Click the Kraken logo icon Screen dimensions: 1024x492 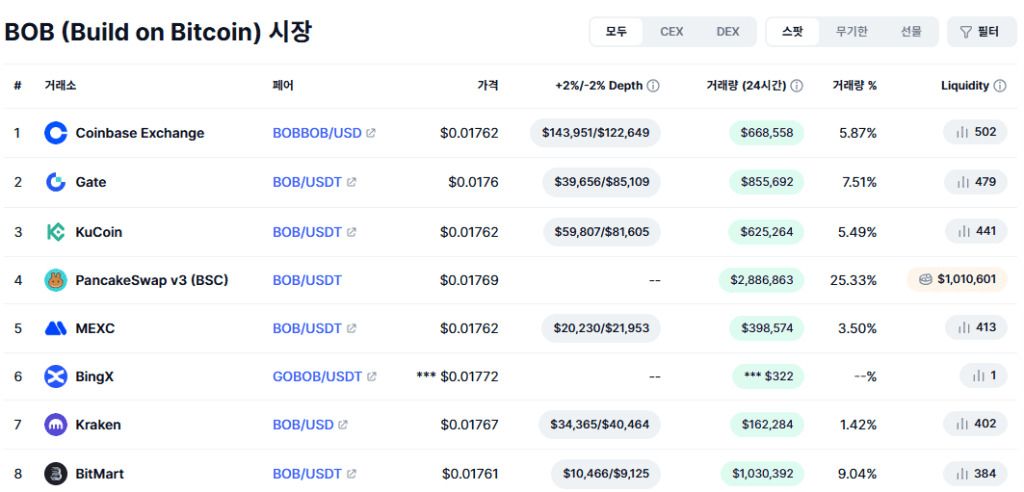pyautogui.click(x=56, y=425)
